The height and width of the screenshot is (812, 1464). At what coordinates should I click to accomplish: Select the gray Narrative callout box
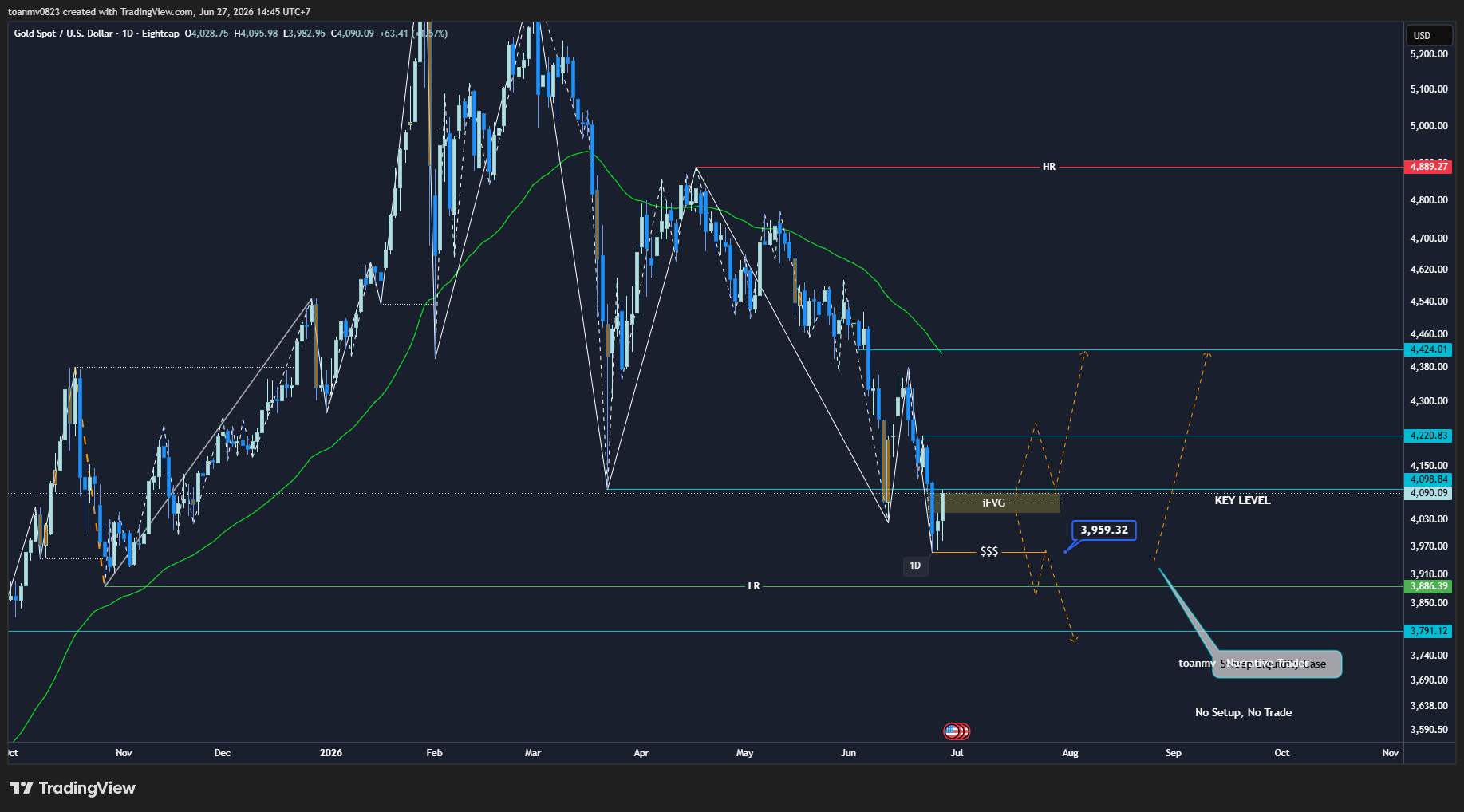pyautogui.click(x=1277, y=664)
